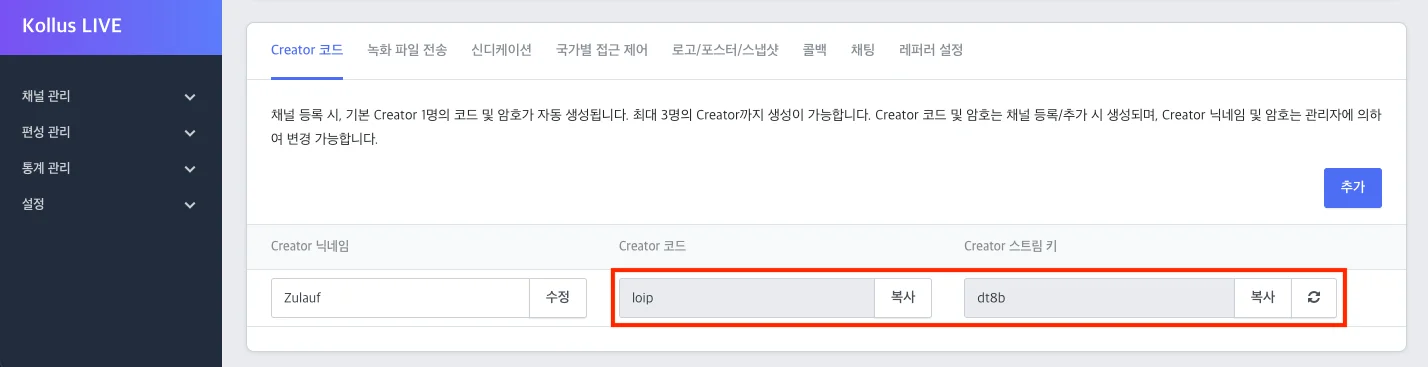Regenerate the Creator stream key
This screenshot has height=367, width=1428.
1314,298
